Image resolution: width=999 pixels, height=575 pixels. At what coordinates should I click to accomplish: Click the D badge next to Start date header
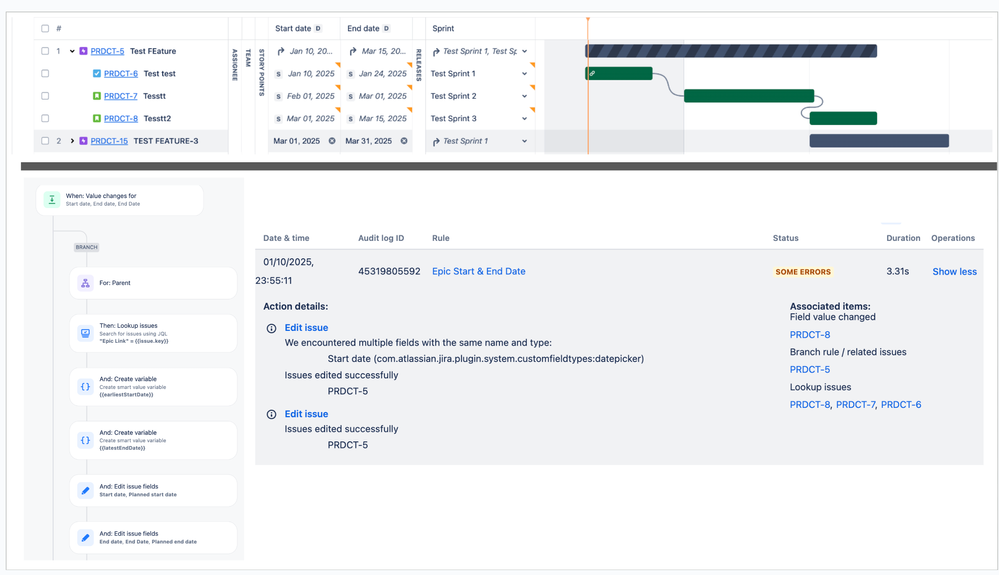pyautogui.click(x=318, y=28)
